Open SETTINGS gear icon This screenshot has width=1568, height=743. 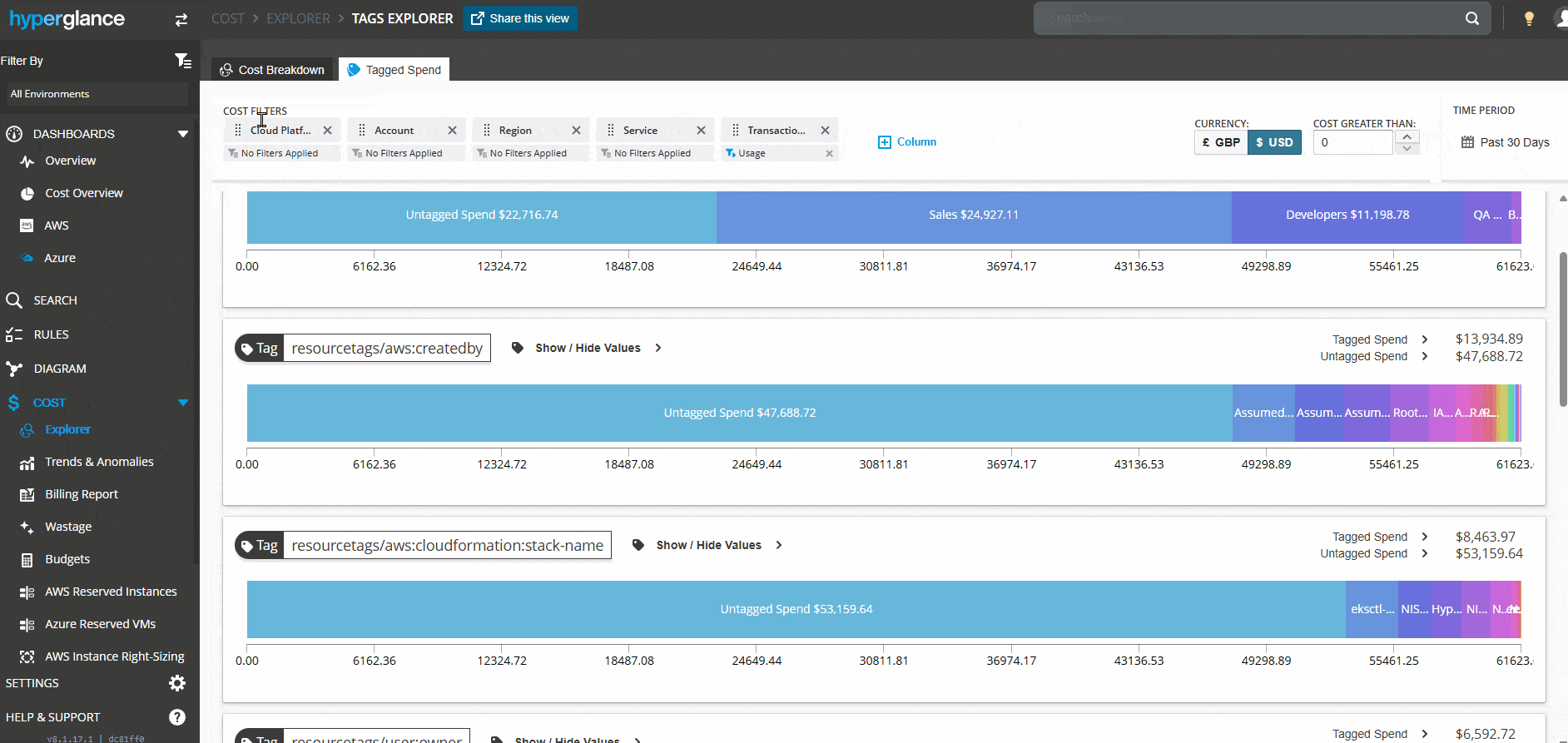click(177, 683)
